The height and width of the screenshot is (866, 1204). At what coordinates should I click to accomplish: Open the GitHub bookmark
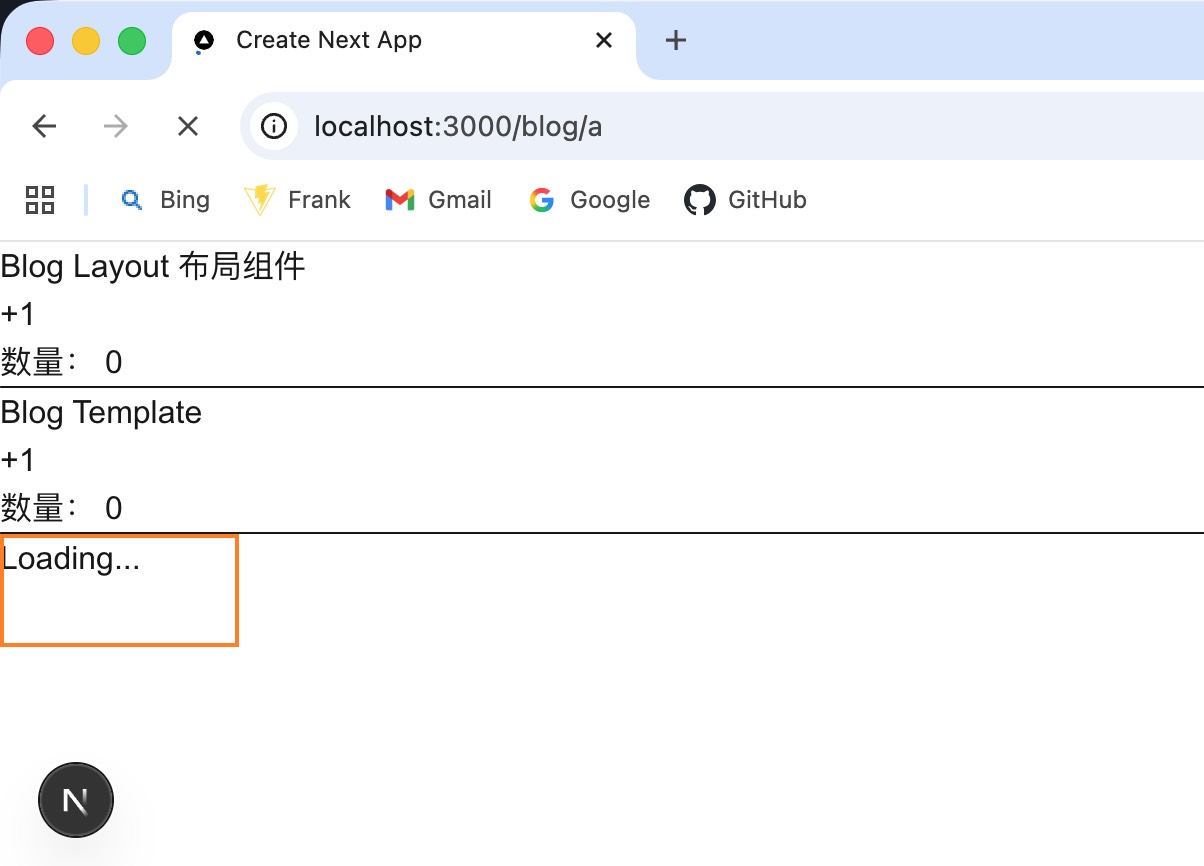tap(745, 199)
